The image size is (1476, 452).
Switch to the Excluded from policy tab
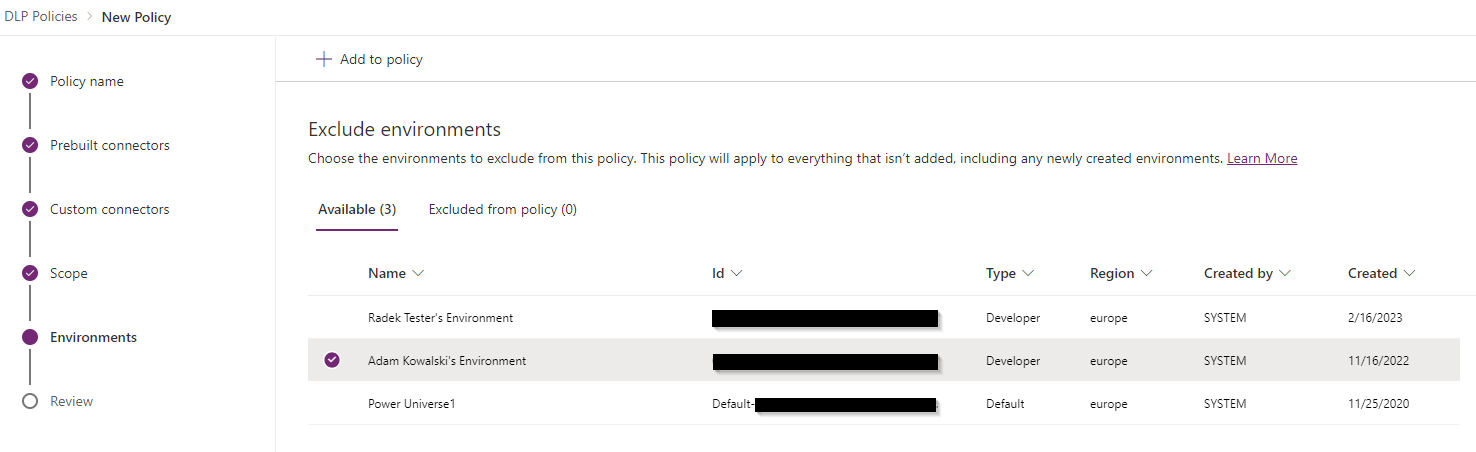coord(503,209)
